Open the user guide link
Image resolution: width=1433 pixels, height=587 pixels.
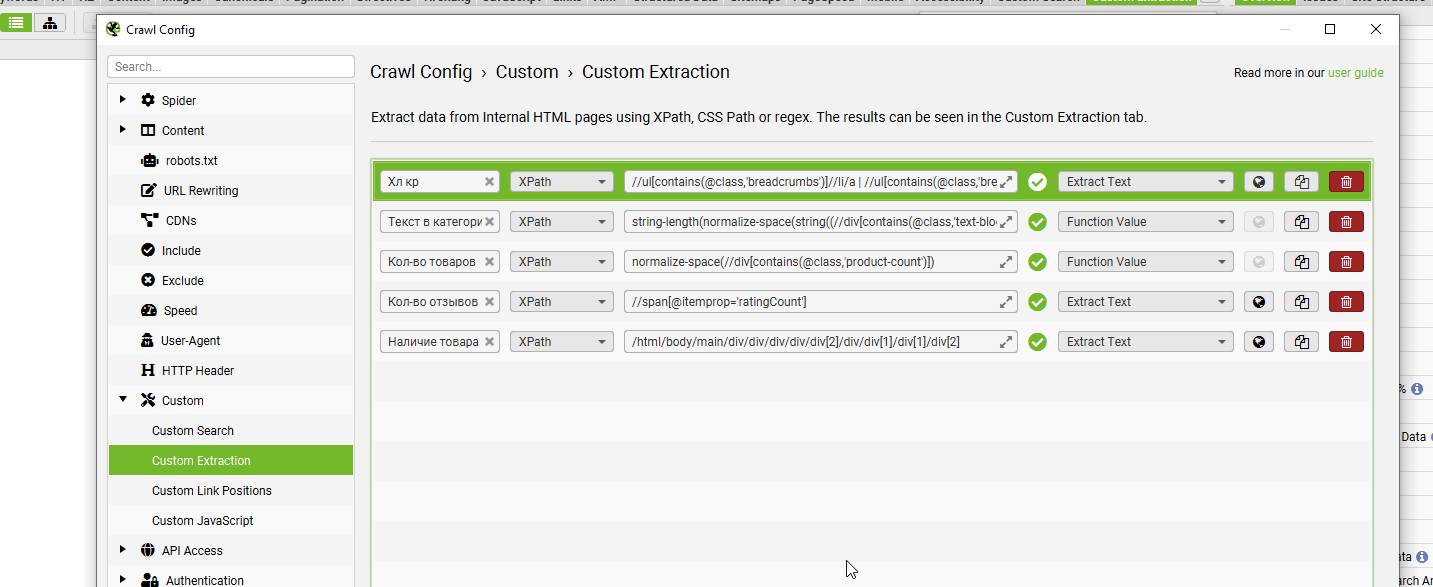point(1355,73)
